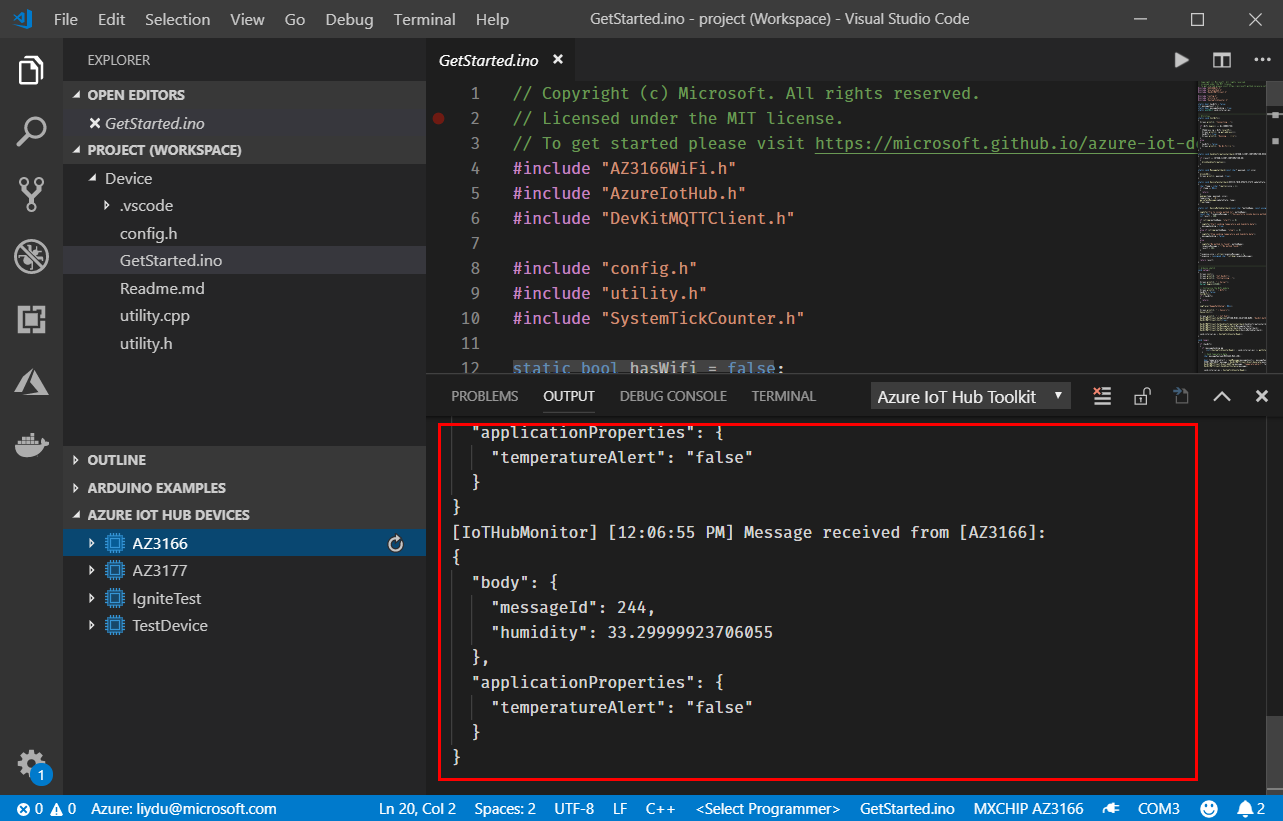Open the Azure view in activity bar
The image size is (1283, 821).
31,381
